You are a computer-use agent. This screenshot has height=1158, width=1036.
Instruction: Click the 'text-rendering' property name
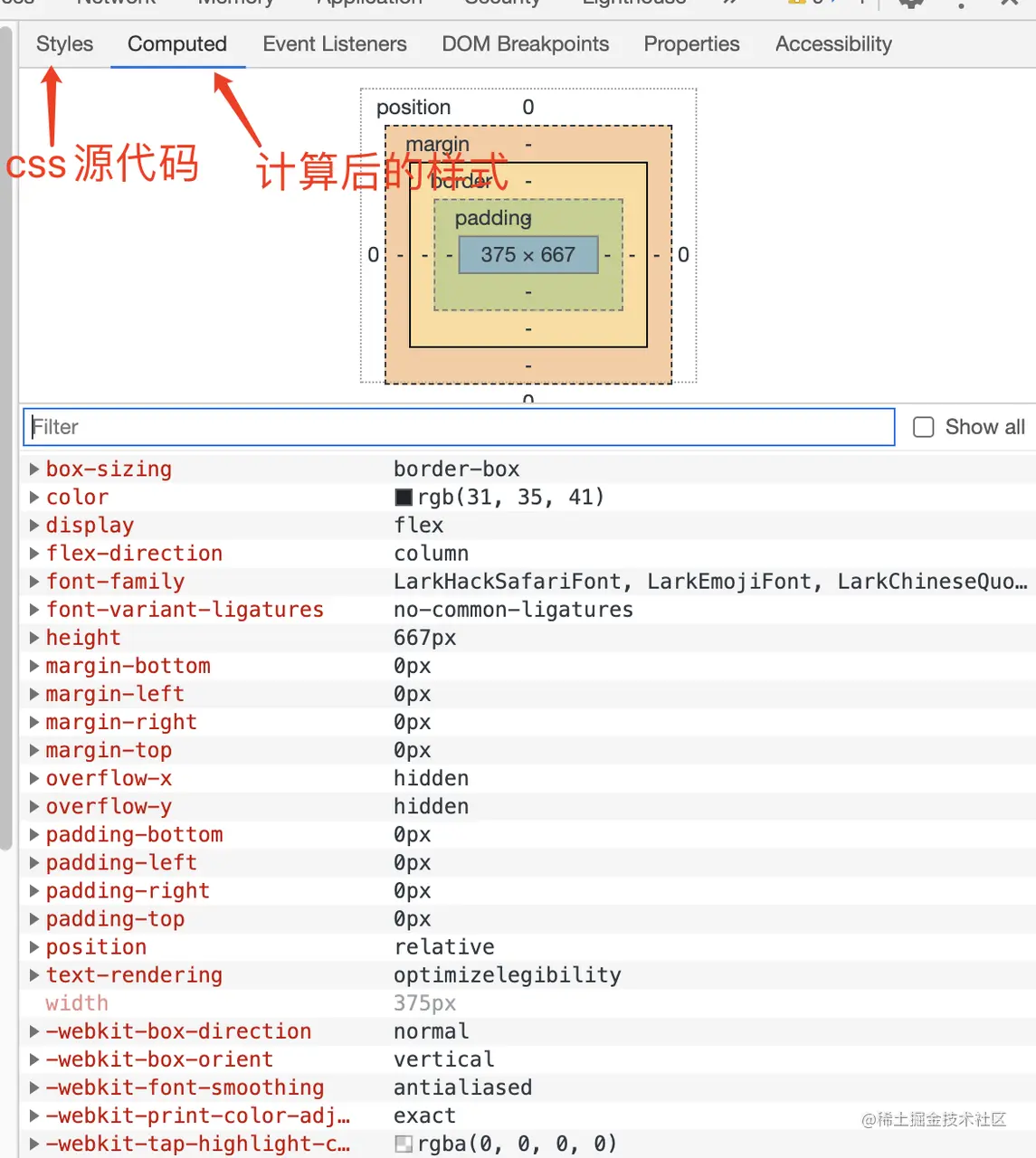[134, 975]
